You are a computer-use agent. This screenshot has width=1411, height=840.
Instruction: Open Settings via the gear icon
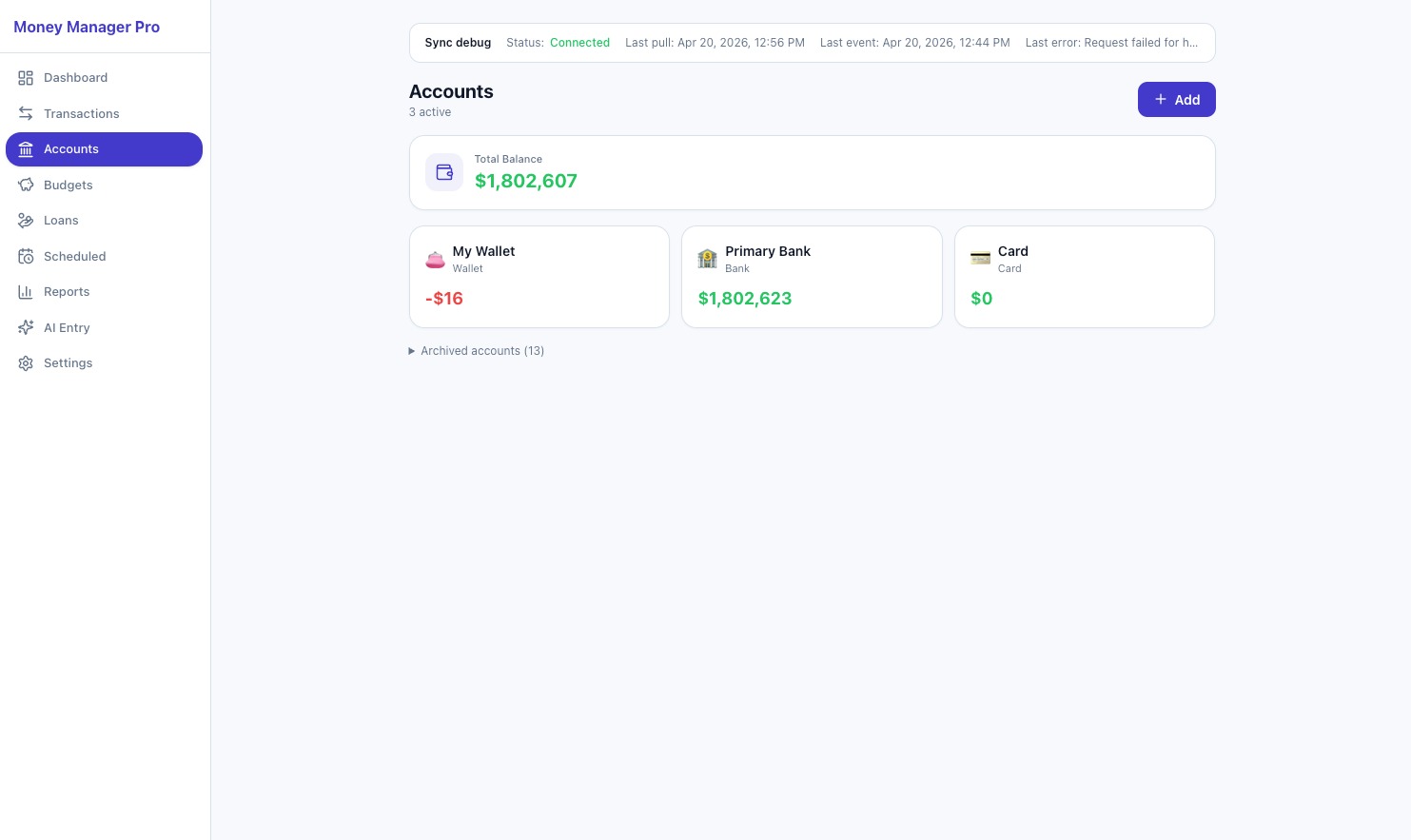tap(26, 362)
